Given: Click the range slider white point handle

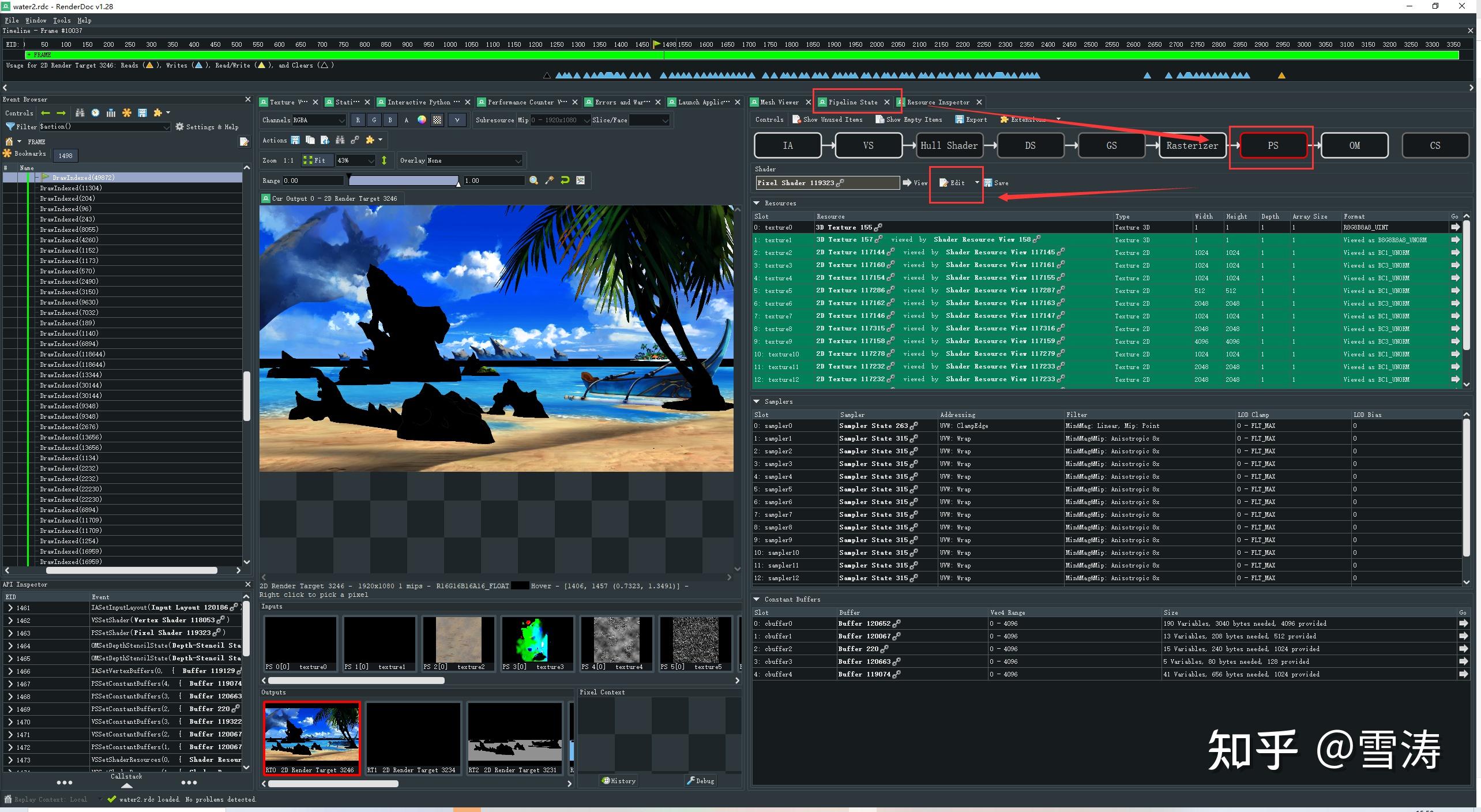Looking at the screenshot, I should point(458,183).
